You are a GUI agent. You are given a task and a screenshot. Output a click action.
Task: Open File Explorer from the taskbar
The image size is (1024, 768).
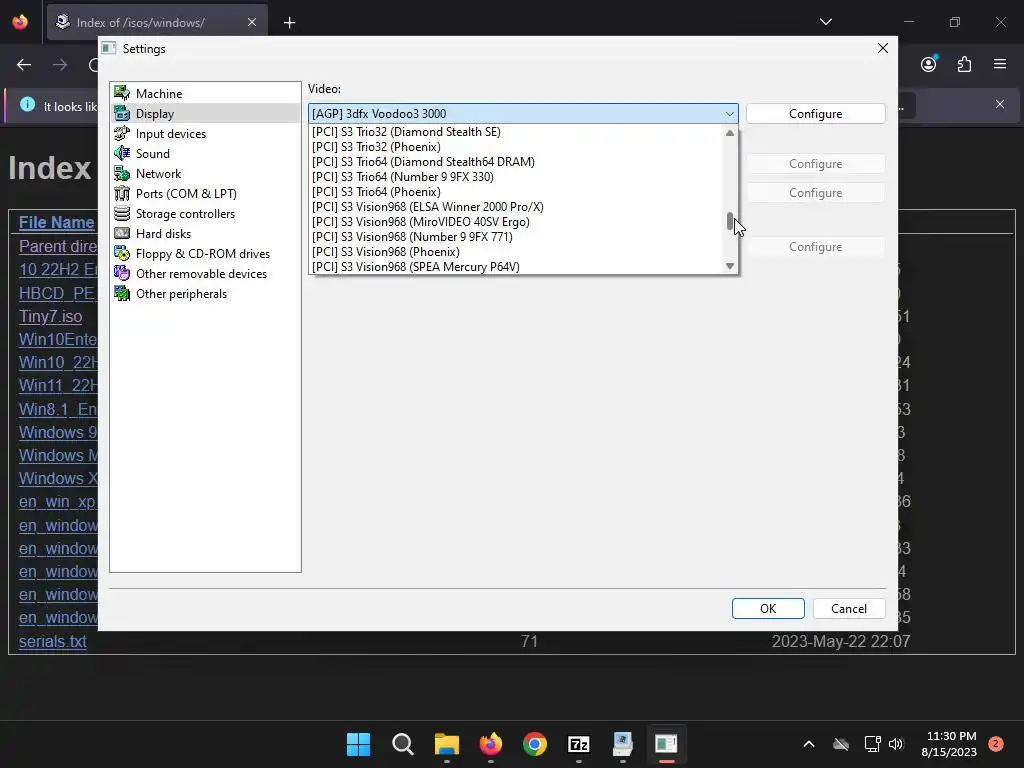point(447,744)
